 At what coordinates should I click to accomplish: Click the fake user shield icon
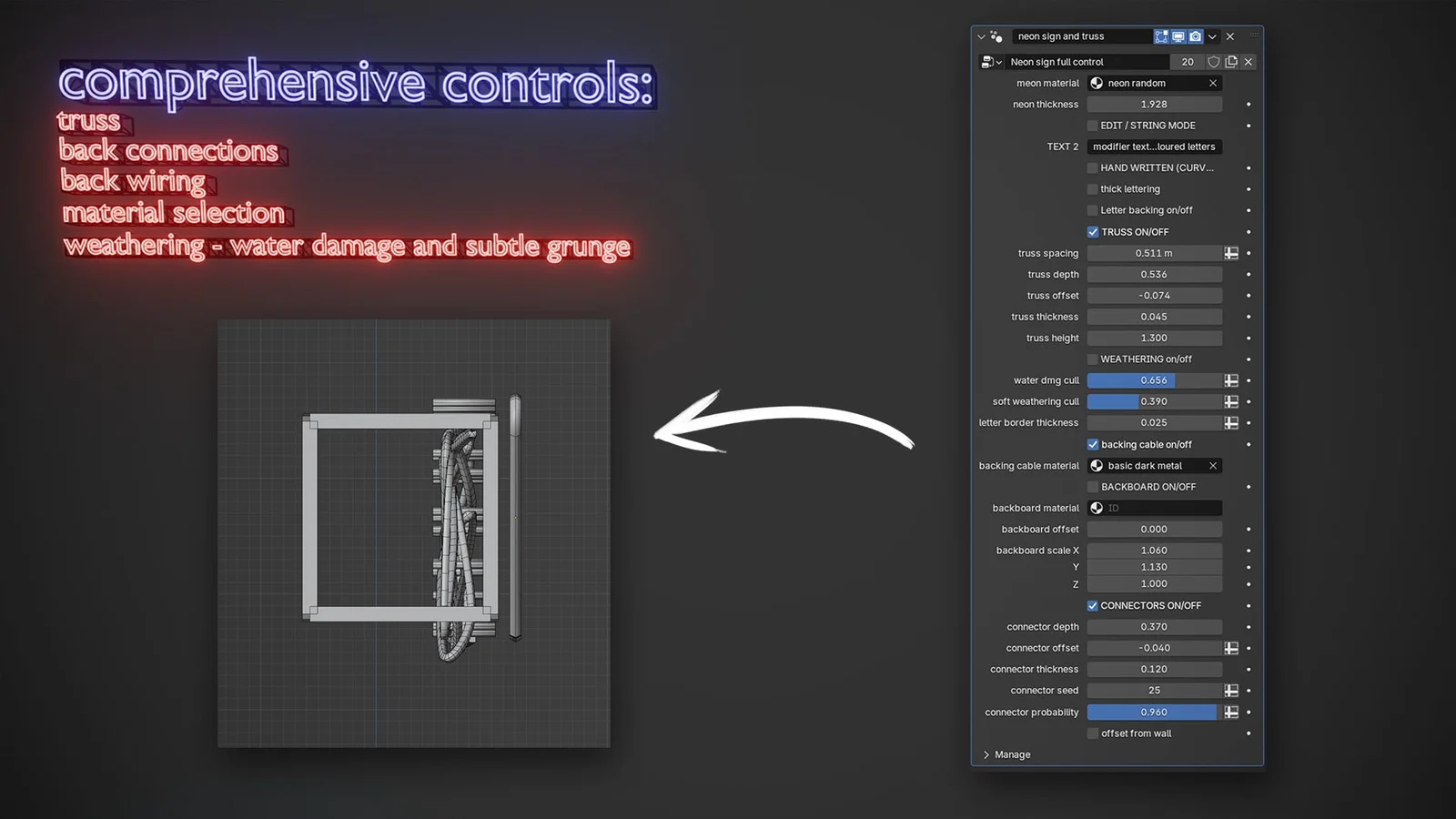pyautogui.click(x=1213, y=62)
